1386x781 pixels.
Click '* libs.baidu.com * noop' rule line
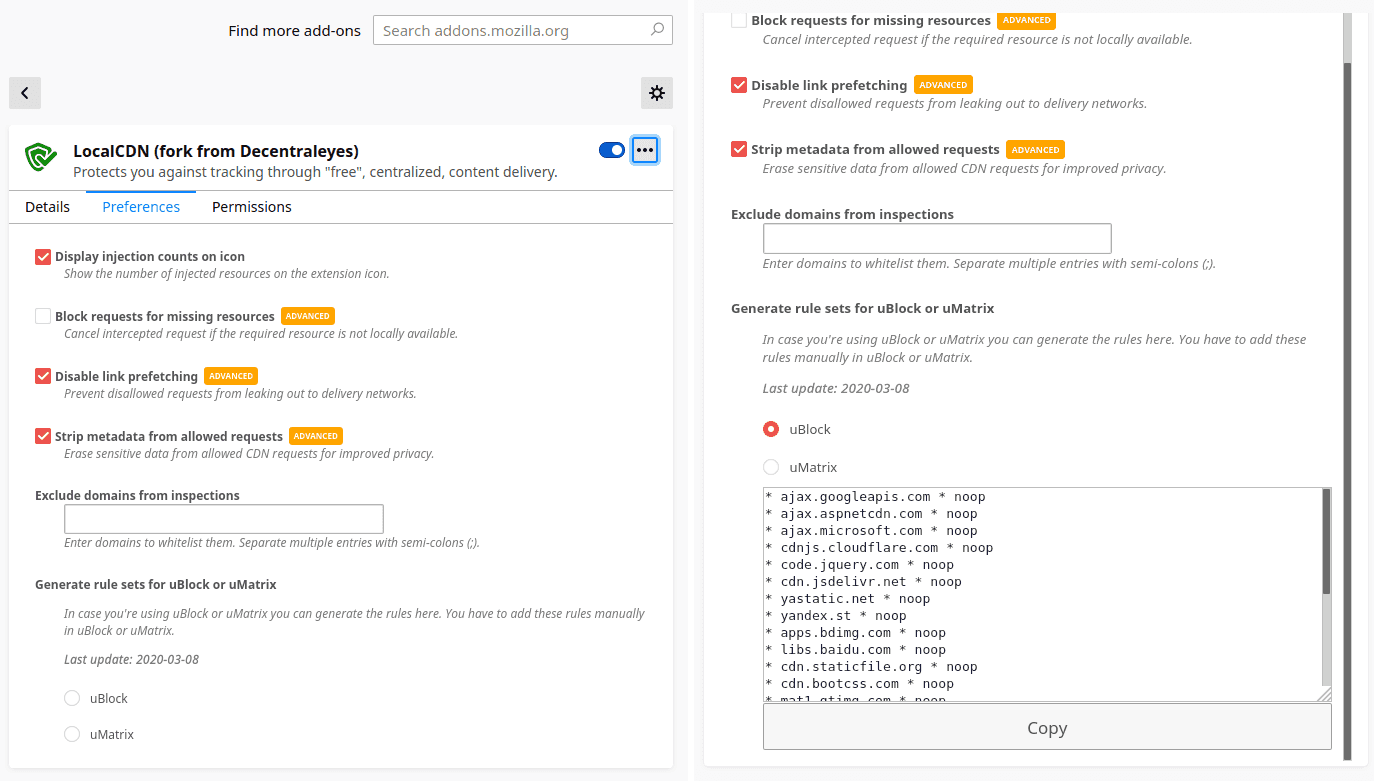pos(855,650)
